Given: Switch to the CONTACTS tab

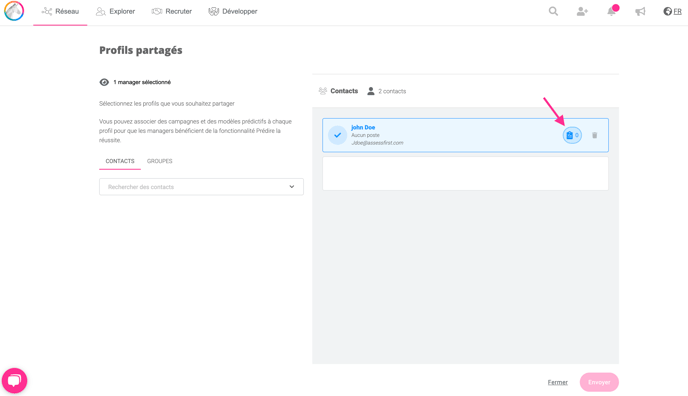Looking at the screenshot, I should (x=120, y=161).
